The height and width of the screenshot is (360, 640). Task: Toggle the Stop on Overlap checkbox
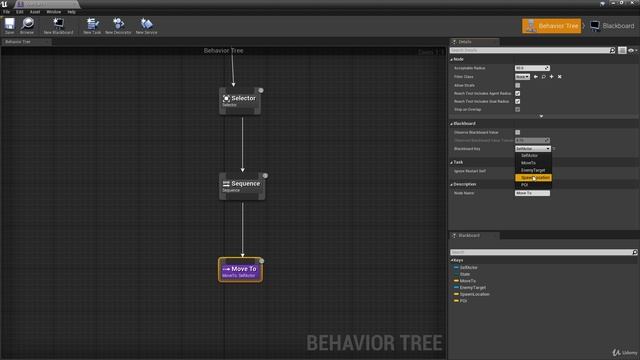[518, 109]
